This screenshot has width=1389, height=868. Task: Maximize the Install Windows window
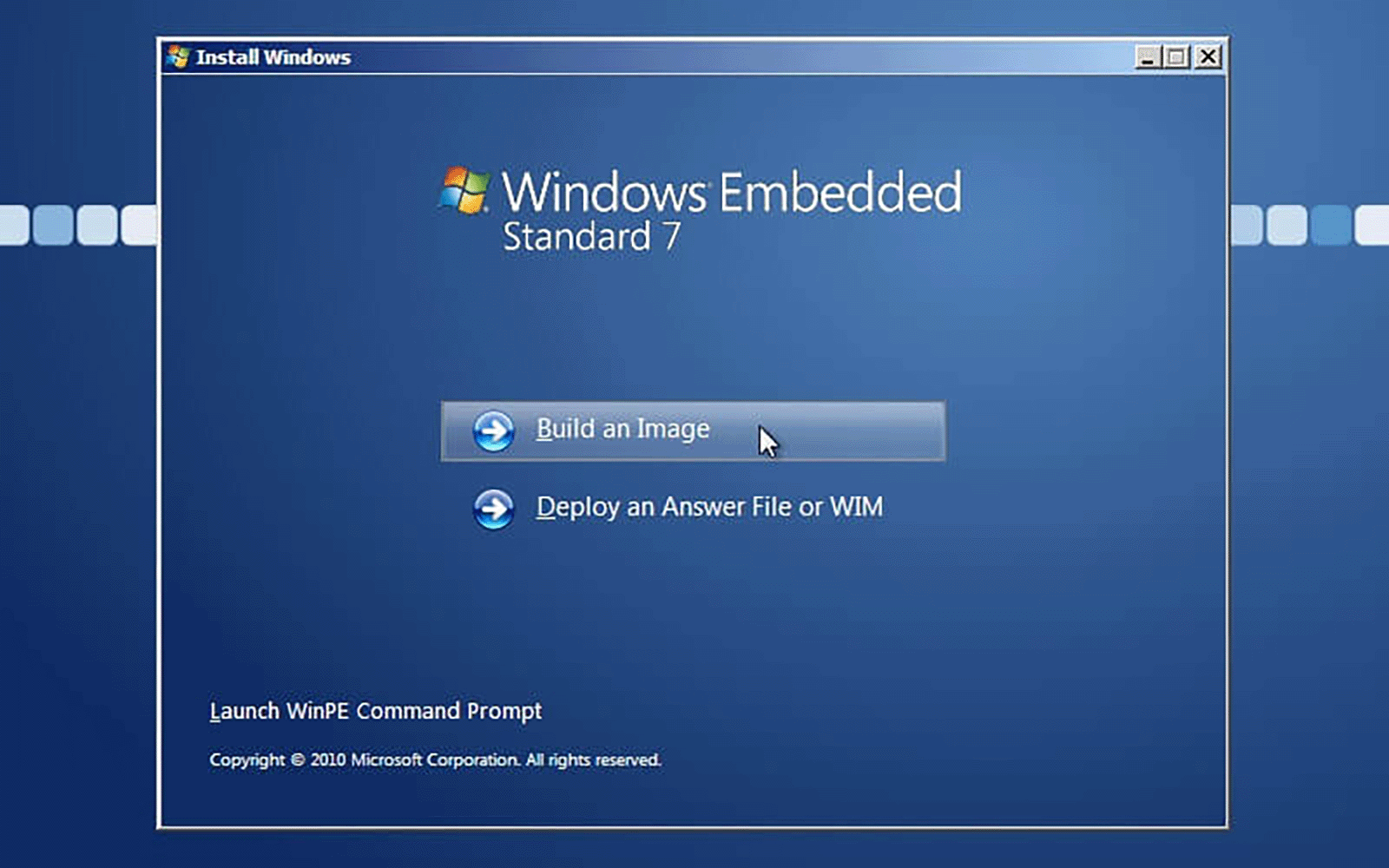pos(1177,57)
